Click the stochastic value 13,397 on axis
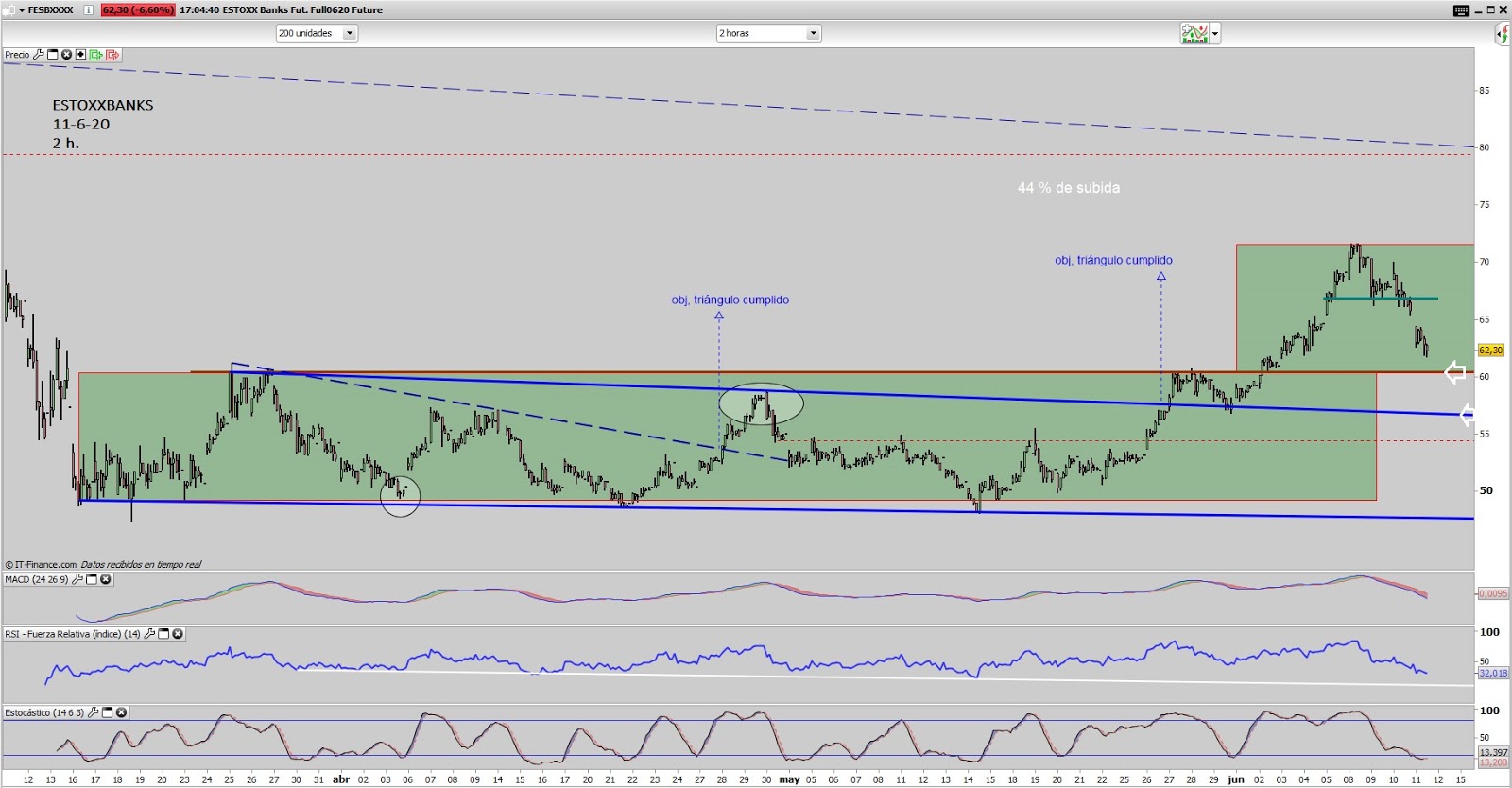The image size is (1512, 788). point(1493,752)
